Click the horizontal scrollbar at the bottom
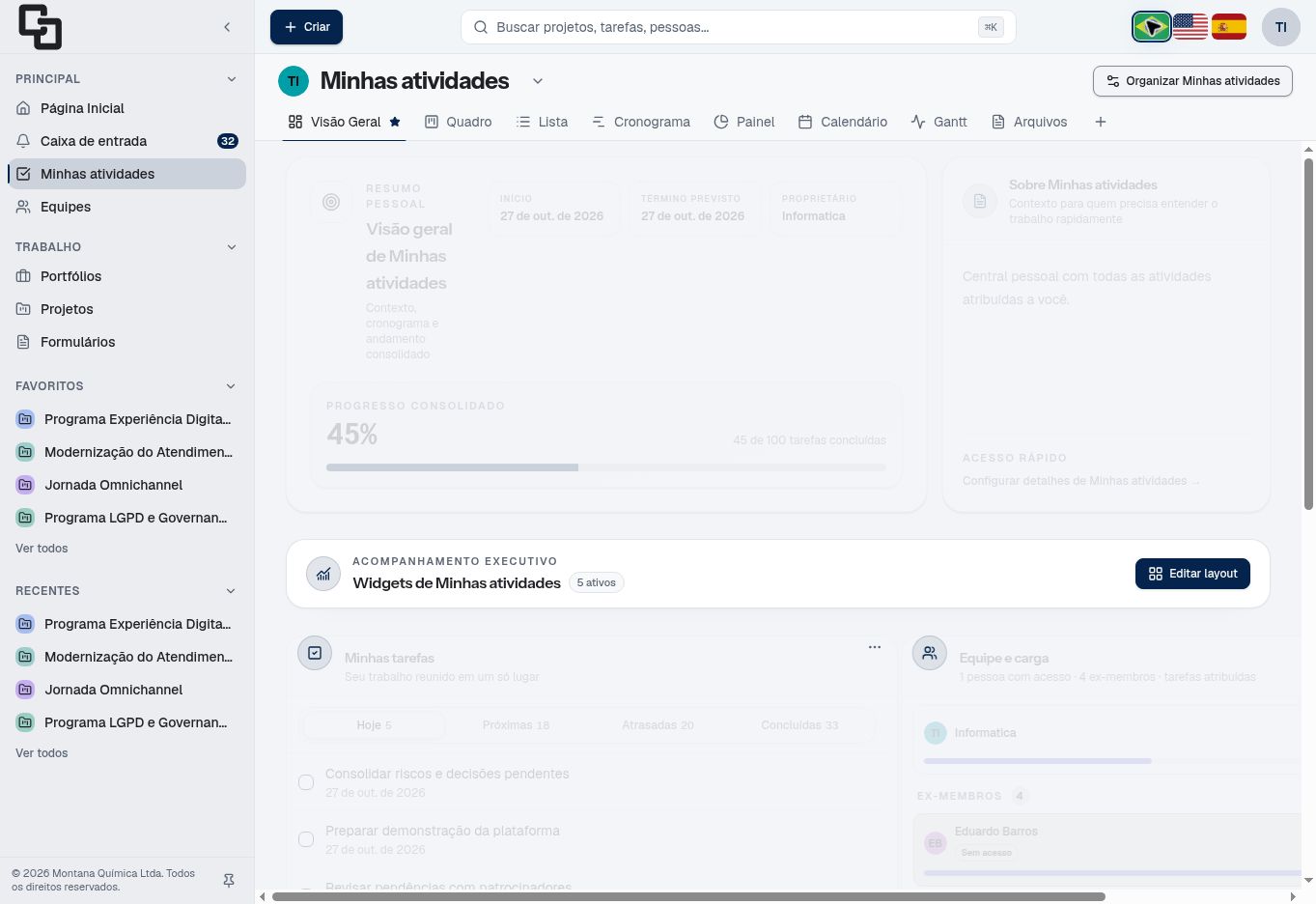This screenshot has width=1316, height=904. point(688,896)
